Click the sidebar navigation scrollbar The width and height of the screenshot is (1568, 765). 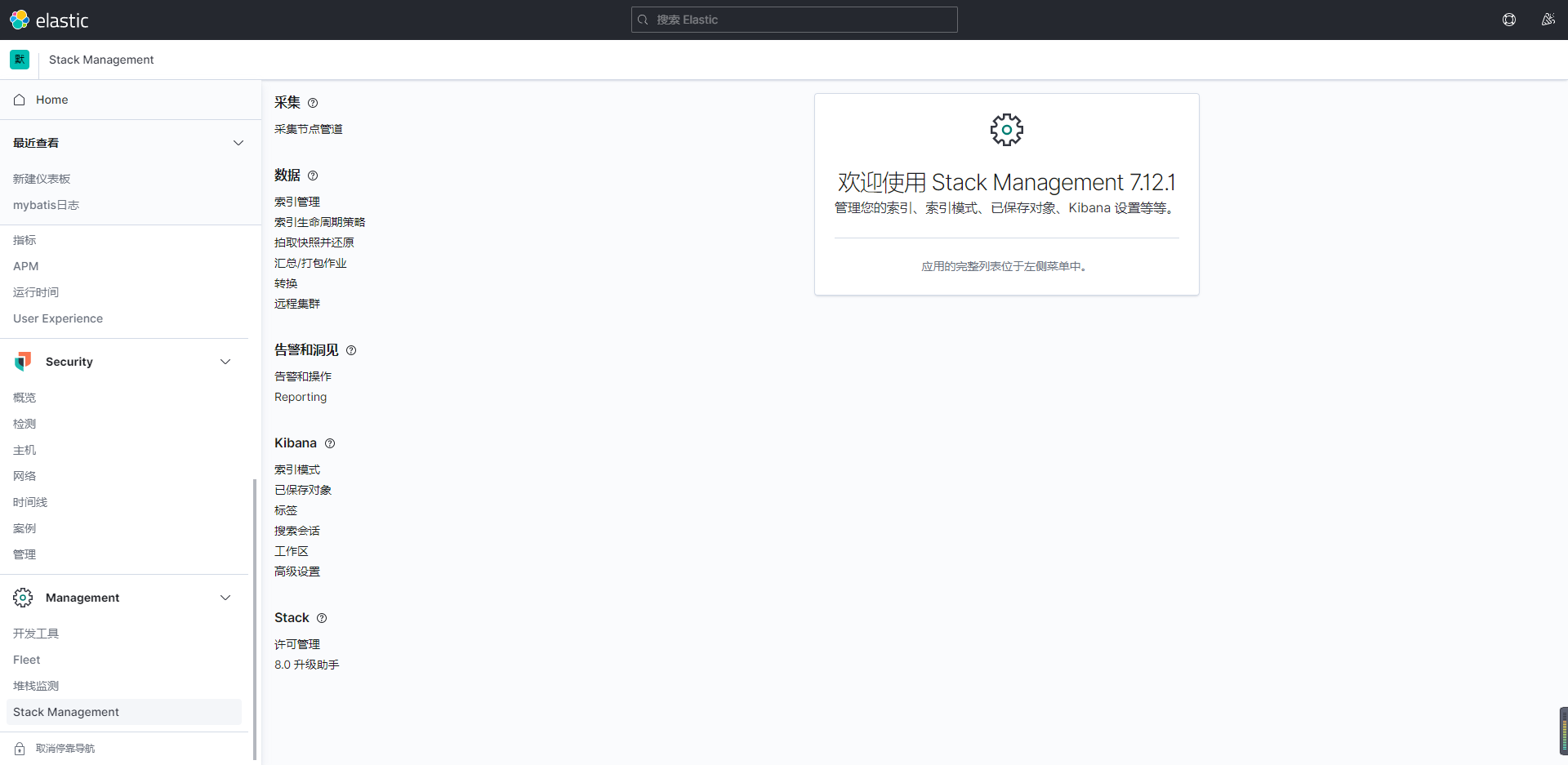[255, 619]
